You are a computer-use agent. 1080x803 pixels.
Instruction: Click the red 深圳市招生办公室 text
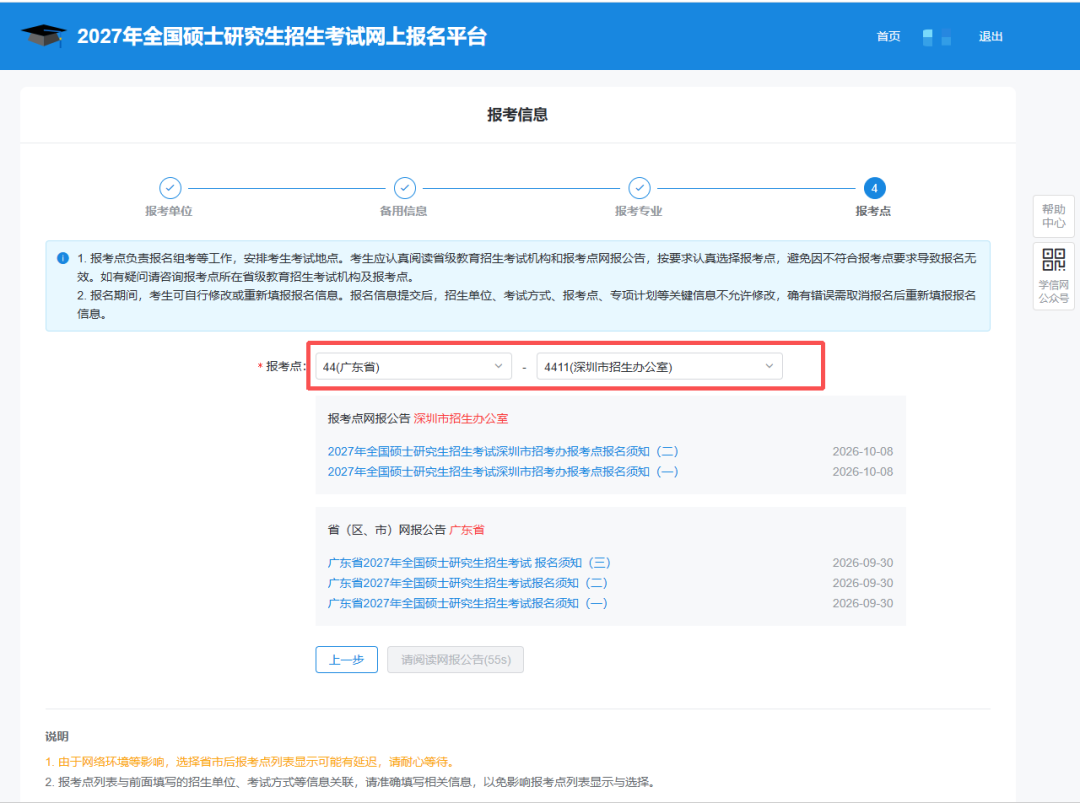(x=461, y=419)
